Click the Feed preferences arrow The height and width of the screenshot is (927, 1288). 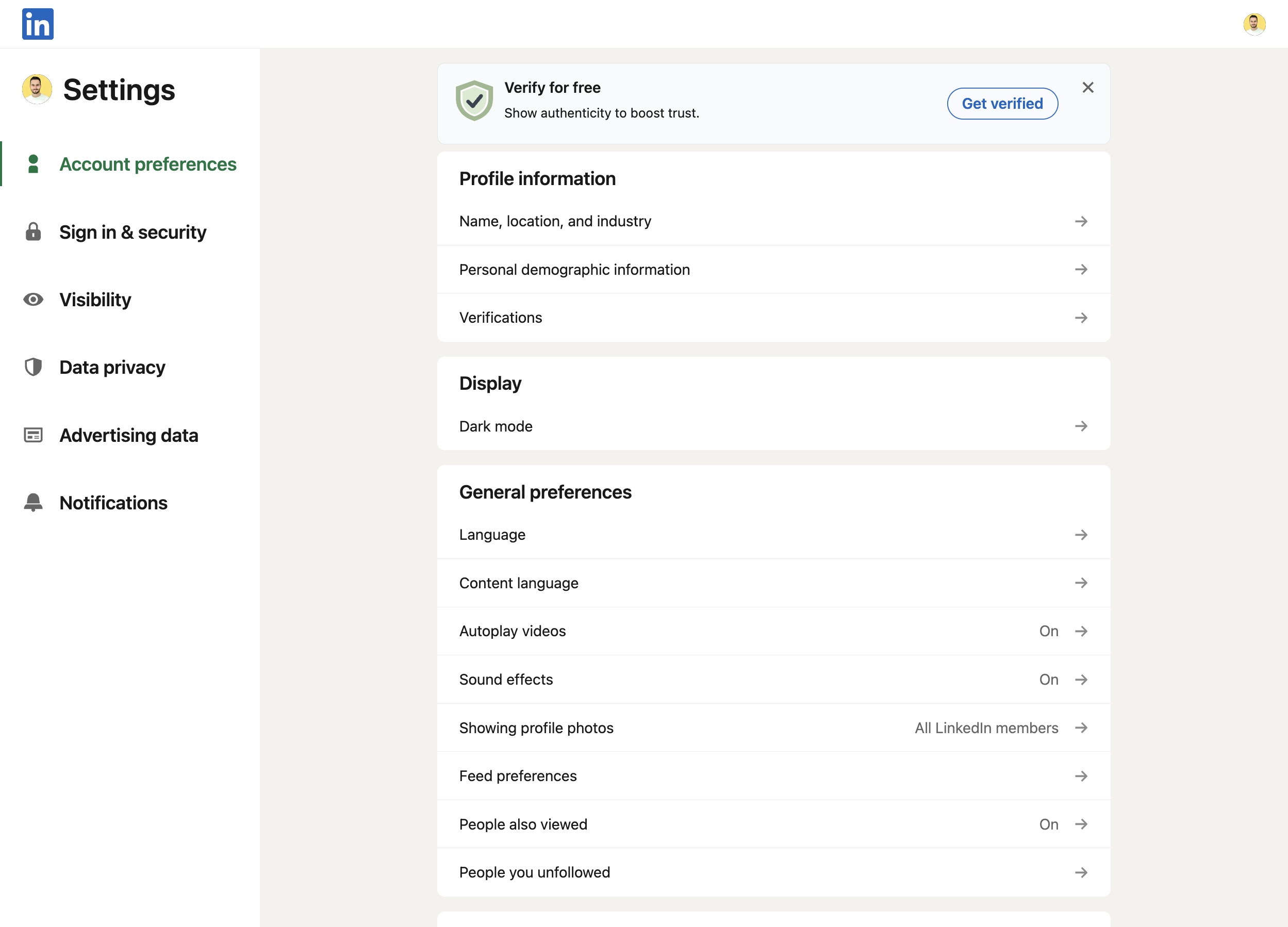pyautogui.click(x=1081, y=776)
